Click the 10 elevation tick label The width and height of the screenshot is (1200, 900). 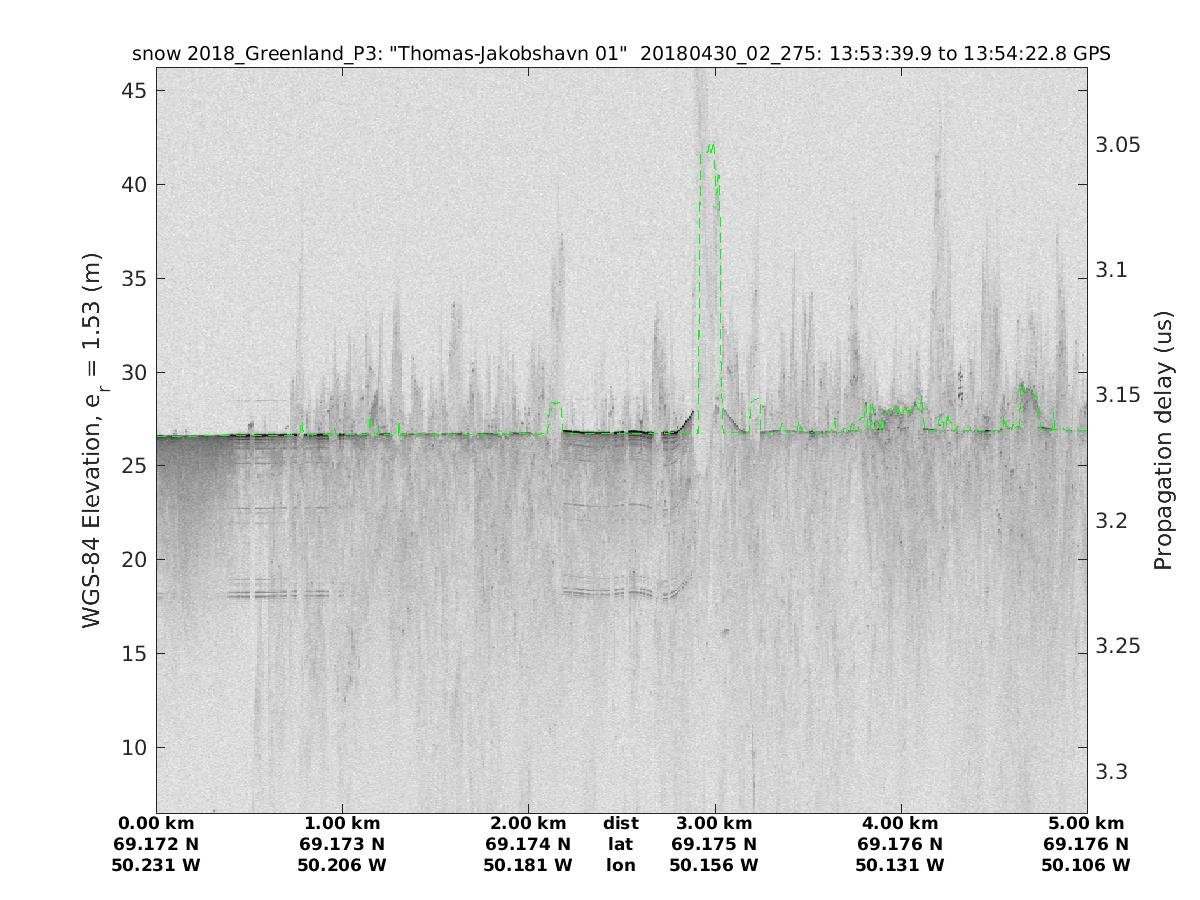[x=133, y=748]
